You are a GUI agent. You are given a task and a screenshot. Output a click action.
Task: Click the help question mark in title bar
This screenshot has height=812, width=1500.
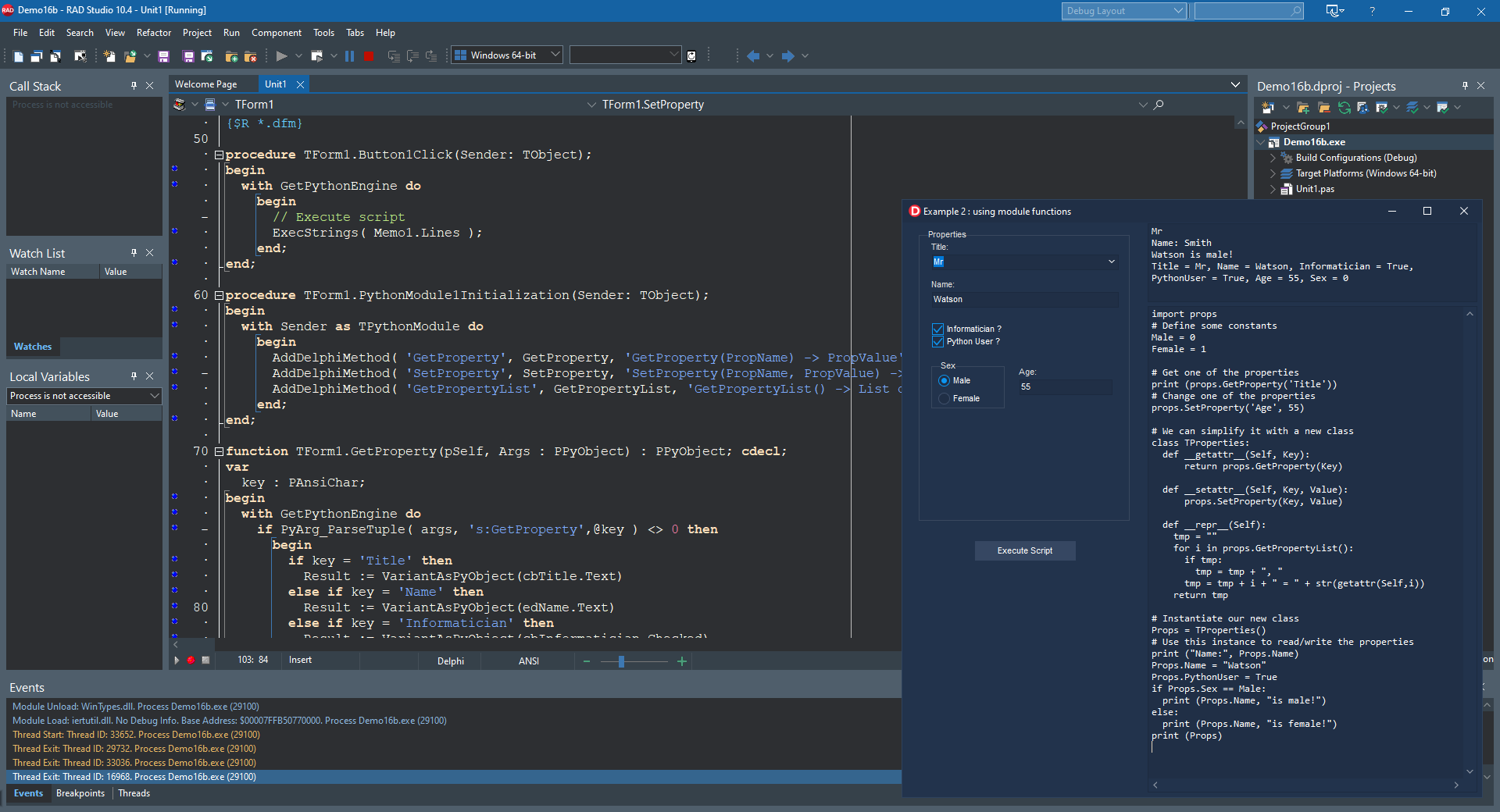pyautogui.click(x=1372, y=11)
